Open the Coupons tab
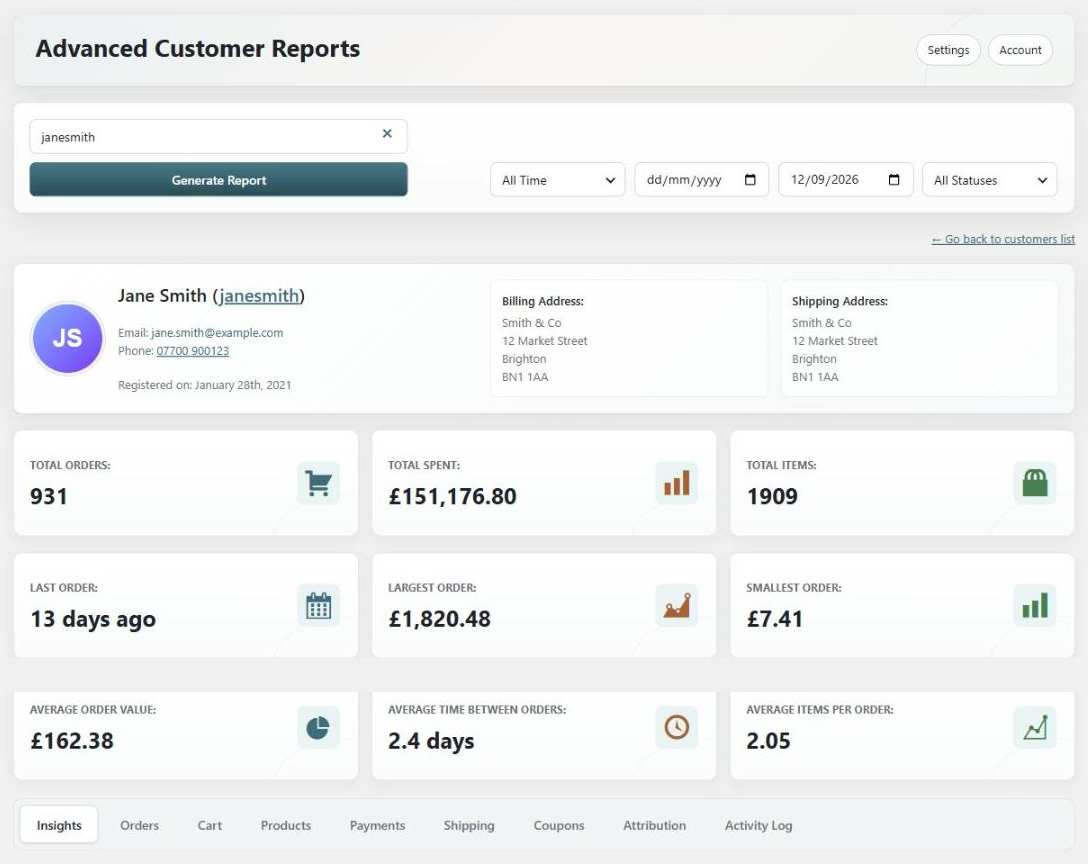 coord(559,825)
